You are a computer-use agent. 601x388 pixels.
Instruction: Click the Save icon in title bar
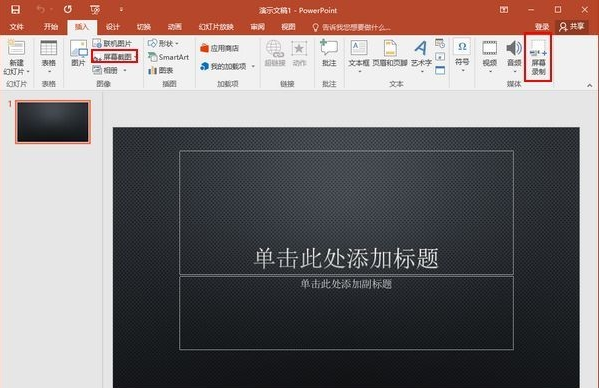(15, 10)
